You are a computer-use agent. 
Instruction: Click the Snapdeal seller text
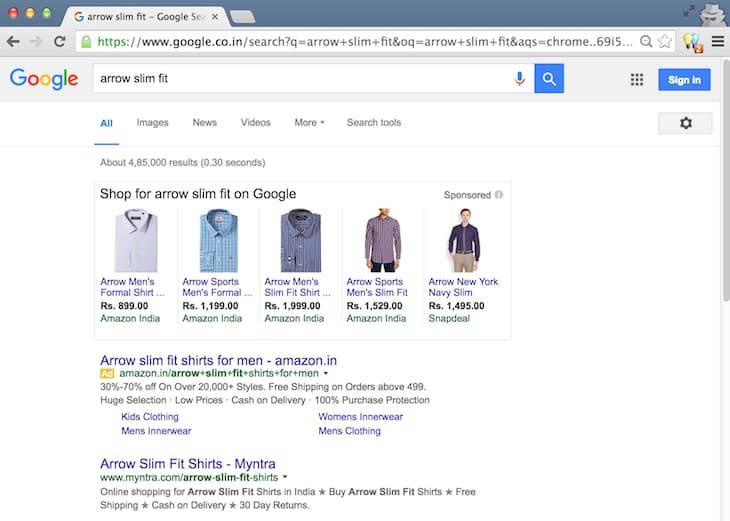tap(449, 318)
